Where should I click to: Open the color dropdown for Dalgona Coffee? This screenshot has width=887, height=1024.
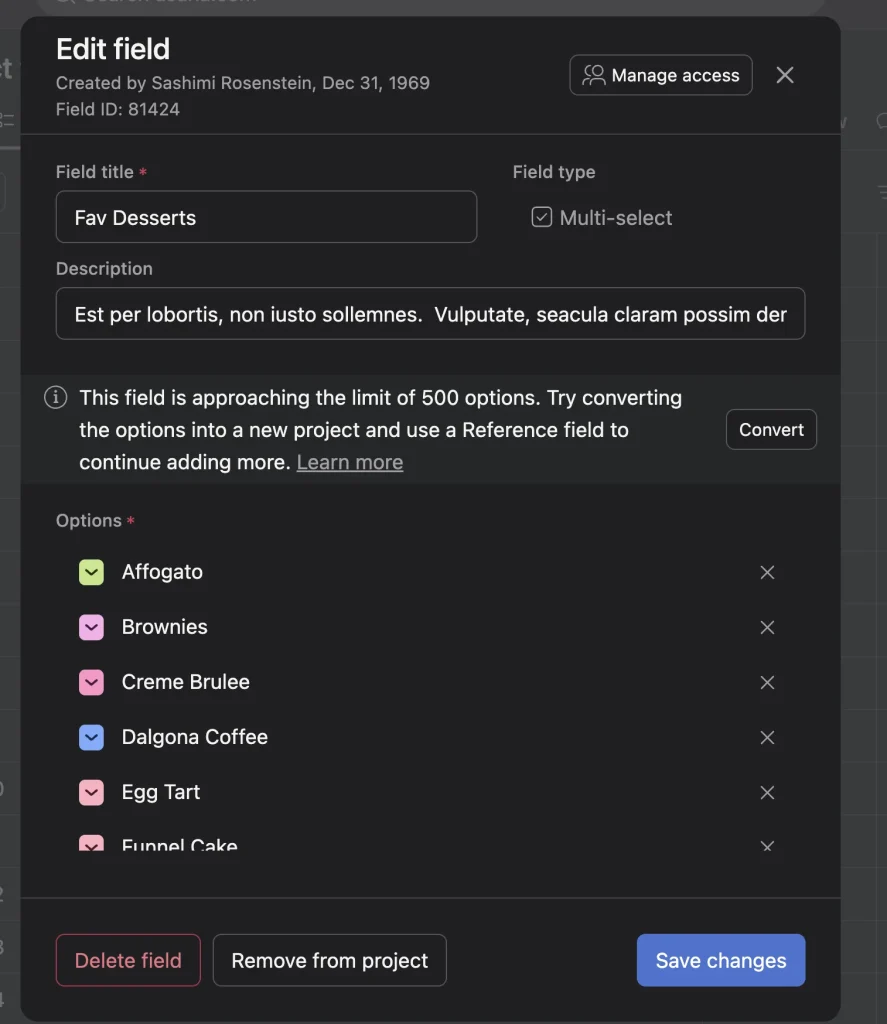[x=91, y=737]
